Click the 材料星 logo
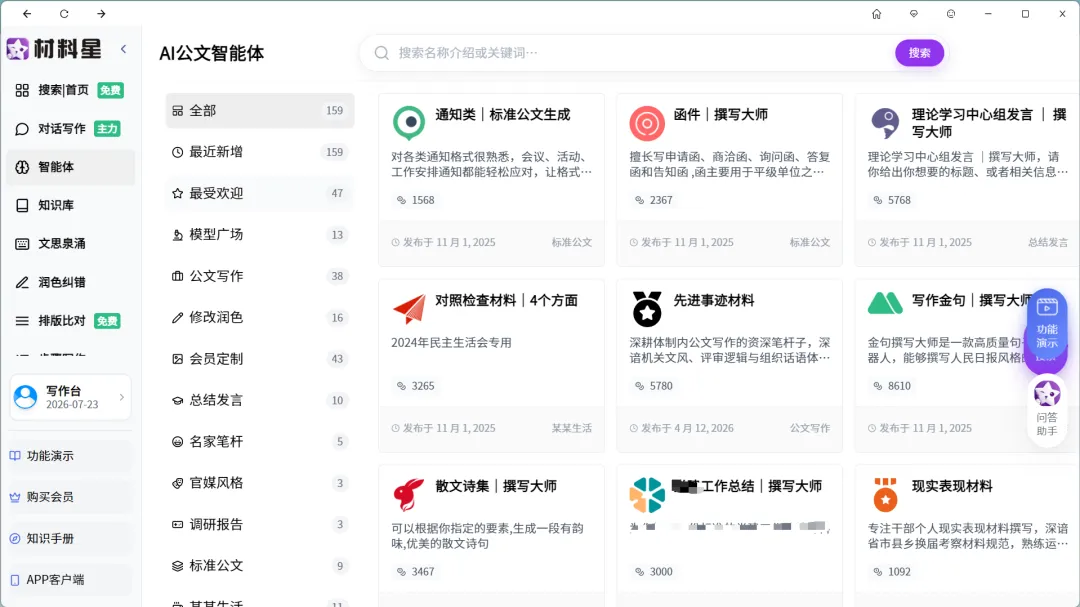Viewport: 1080px width, 607px height. point(54,49)
